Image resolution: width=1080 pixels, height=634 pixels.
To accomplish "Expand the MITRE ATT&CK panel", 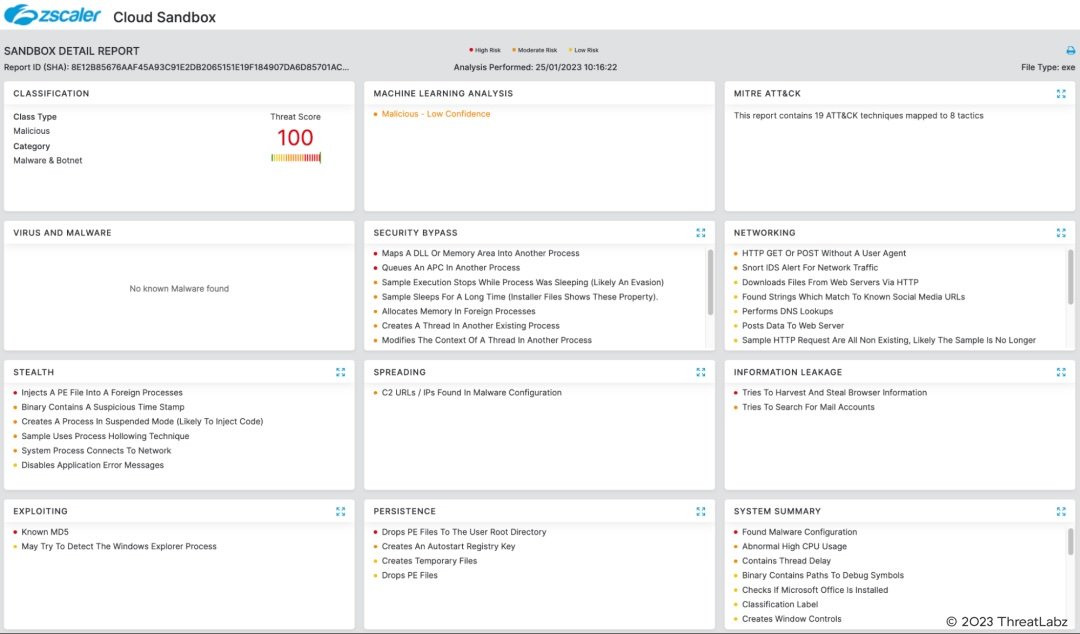I will (x=1061, y=93).
